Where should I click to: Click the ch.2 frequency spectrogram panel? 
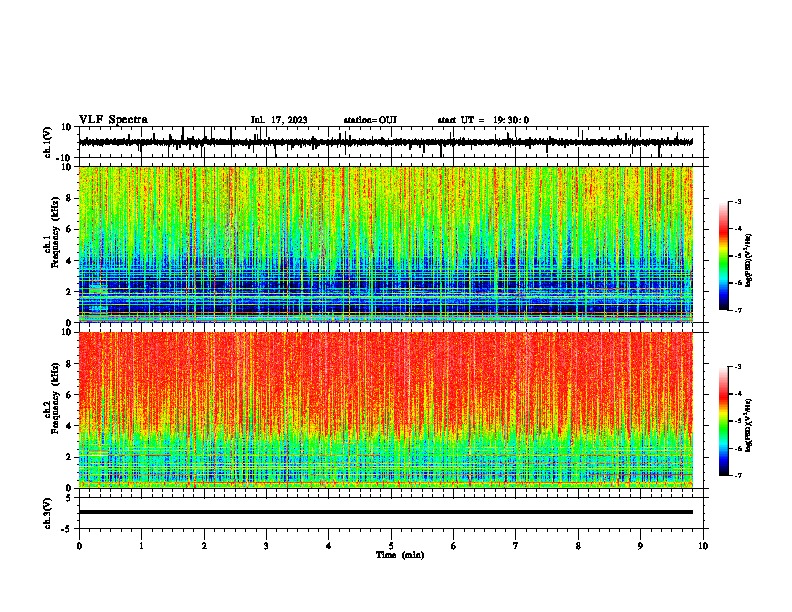[x=386, y=410]
